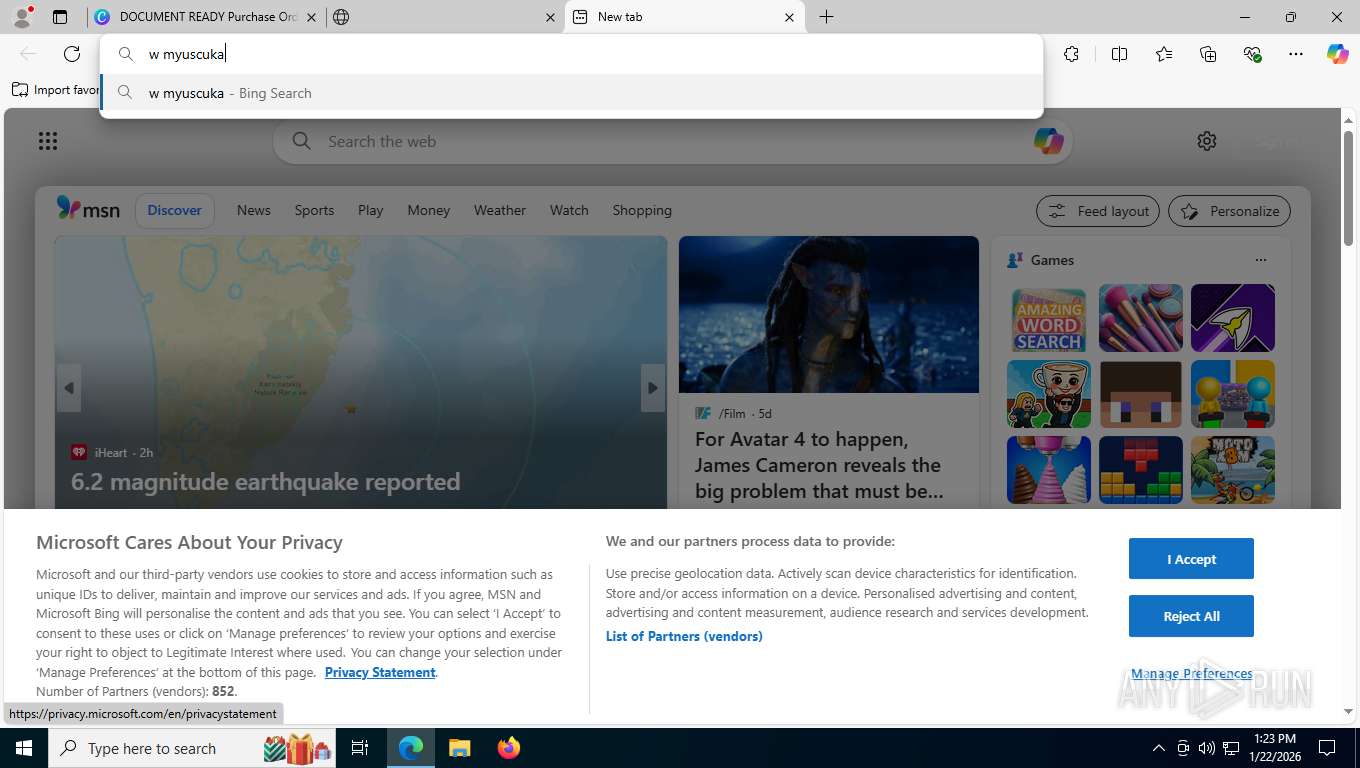Launch Amazing Word Search game thumbnail
The height and width of the screenshot is (768, 1360).
point(1048,318)
